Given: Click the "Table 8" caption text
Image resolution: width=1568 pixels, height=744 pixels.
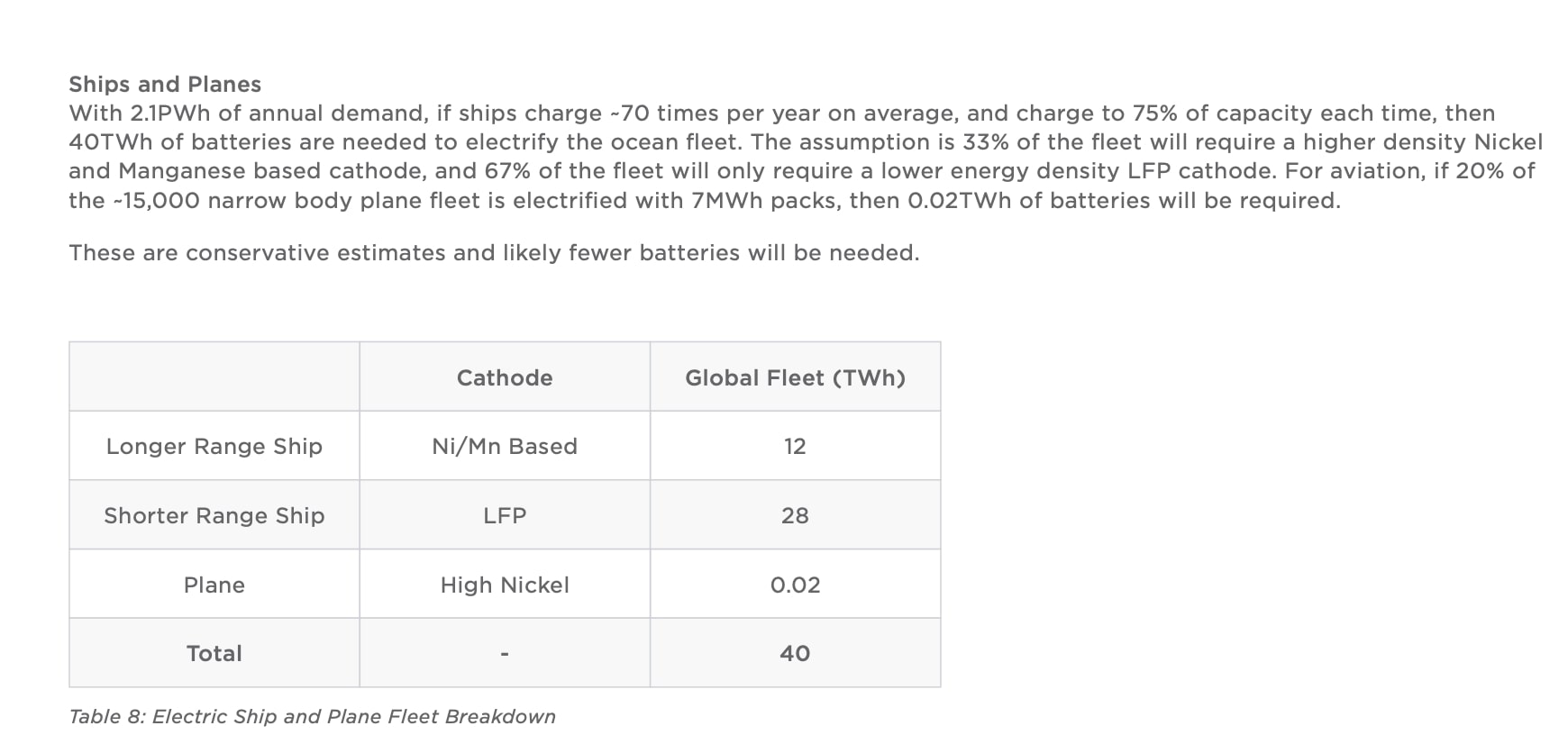Looking at the screenshot, I should click(x=312, y=717).
